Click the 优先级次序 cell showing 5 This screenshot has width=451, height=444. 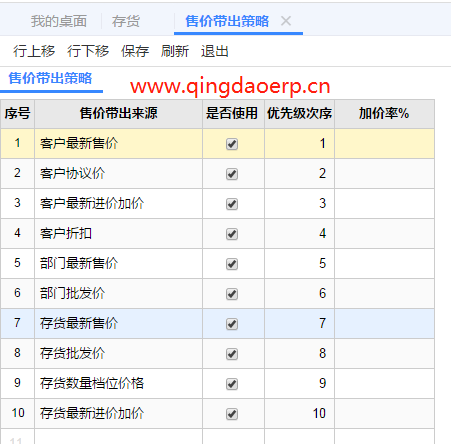pos(299,264)
